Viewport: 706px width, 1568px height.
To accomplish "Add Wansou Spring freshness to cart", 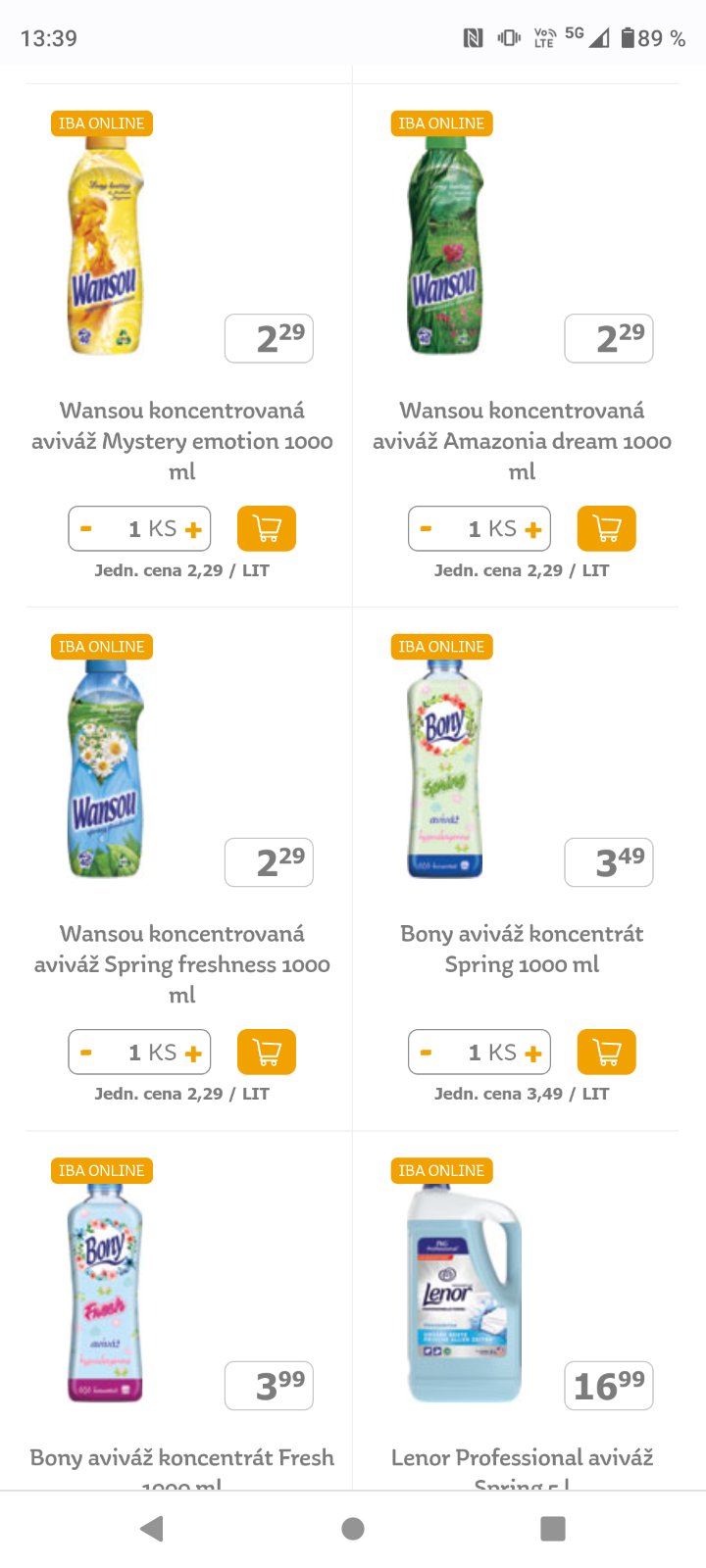I will [267, 1053].
